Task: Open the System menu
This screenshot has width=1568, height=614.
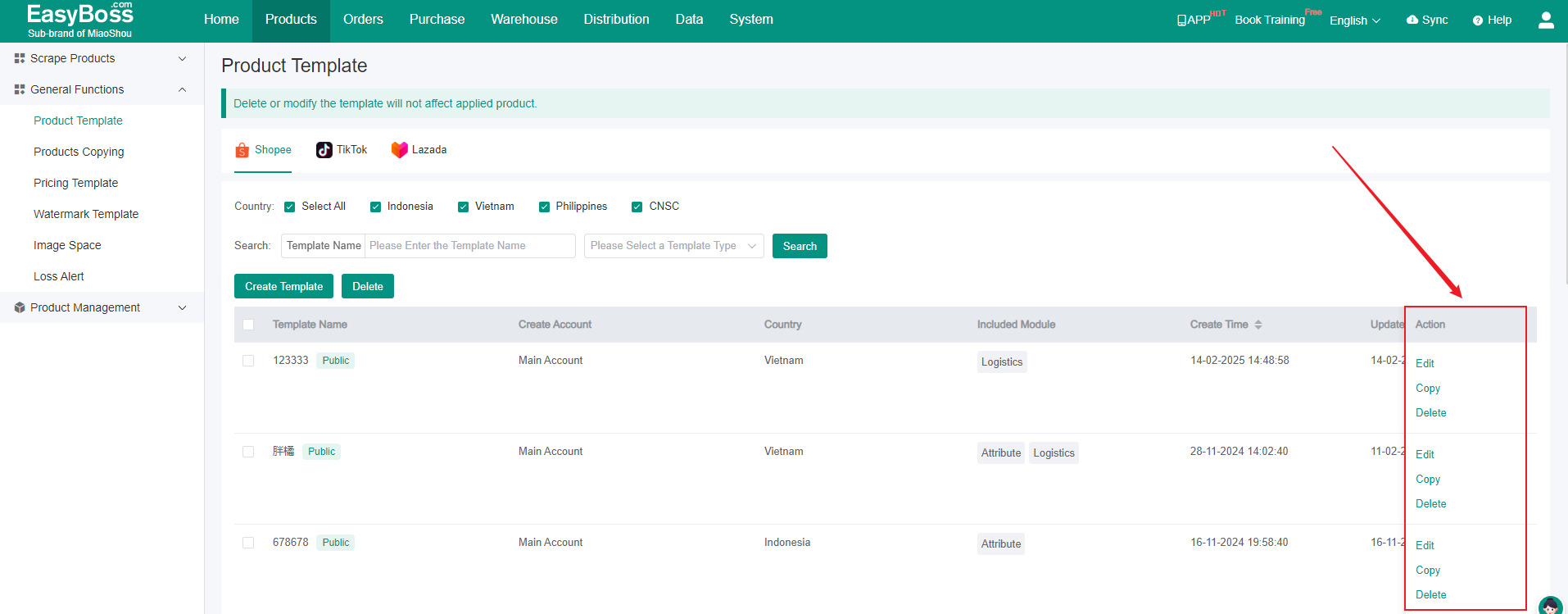Action: (751, 20)
